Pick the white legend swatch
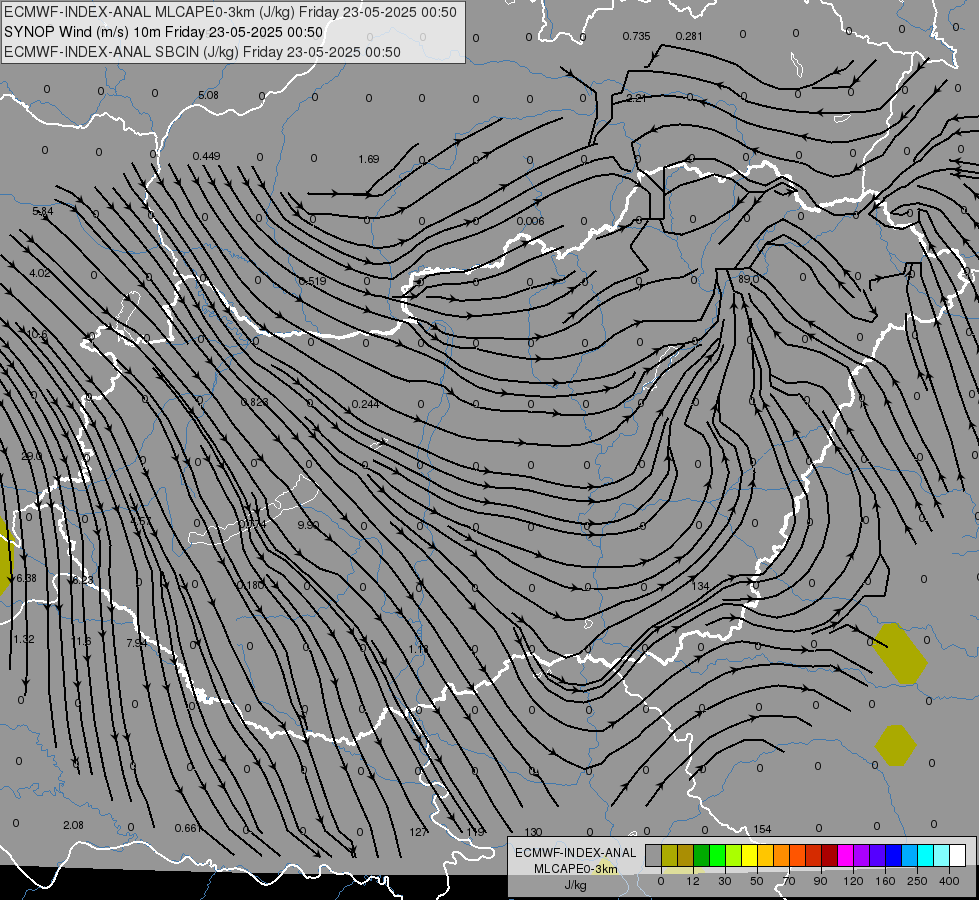 (958, 856)
